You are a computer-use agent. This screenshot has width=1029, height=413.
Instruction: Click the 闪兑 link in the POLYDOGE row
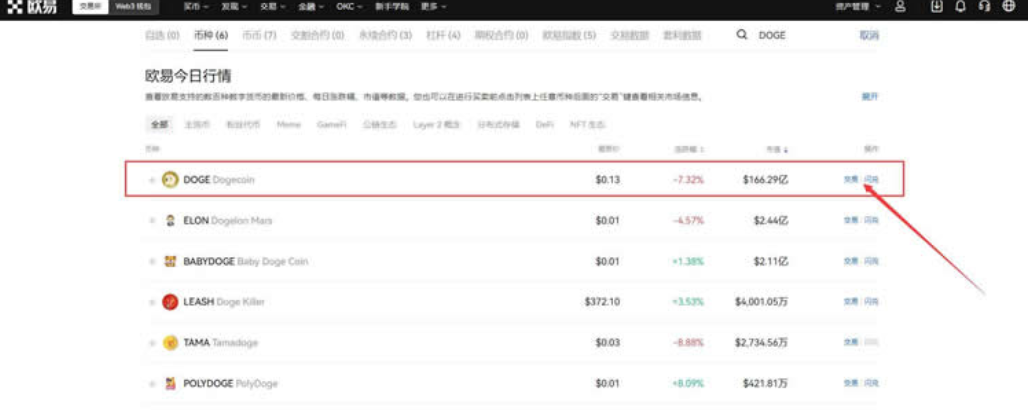(871, 383)
